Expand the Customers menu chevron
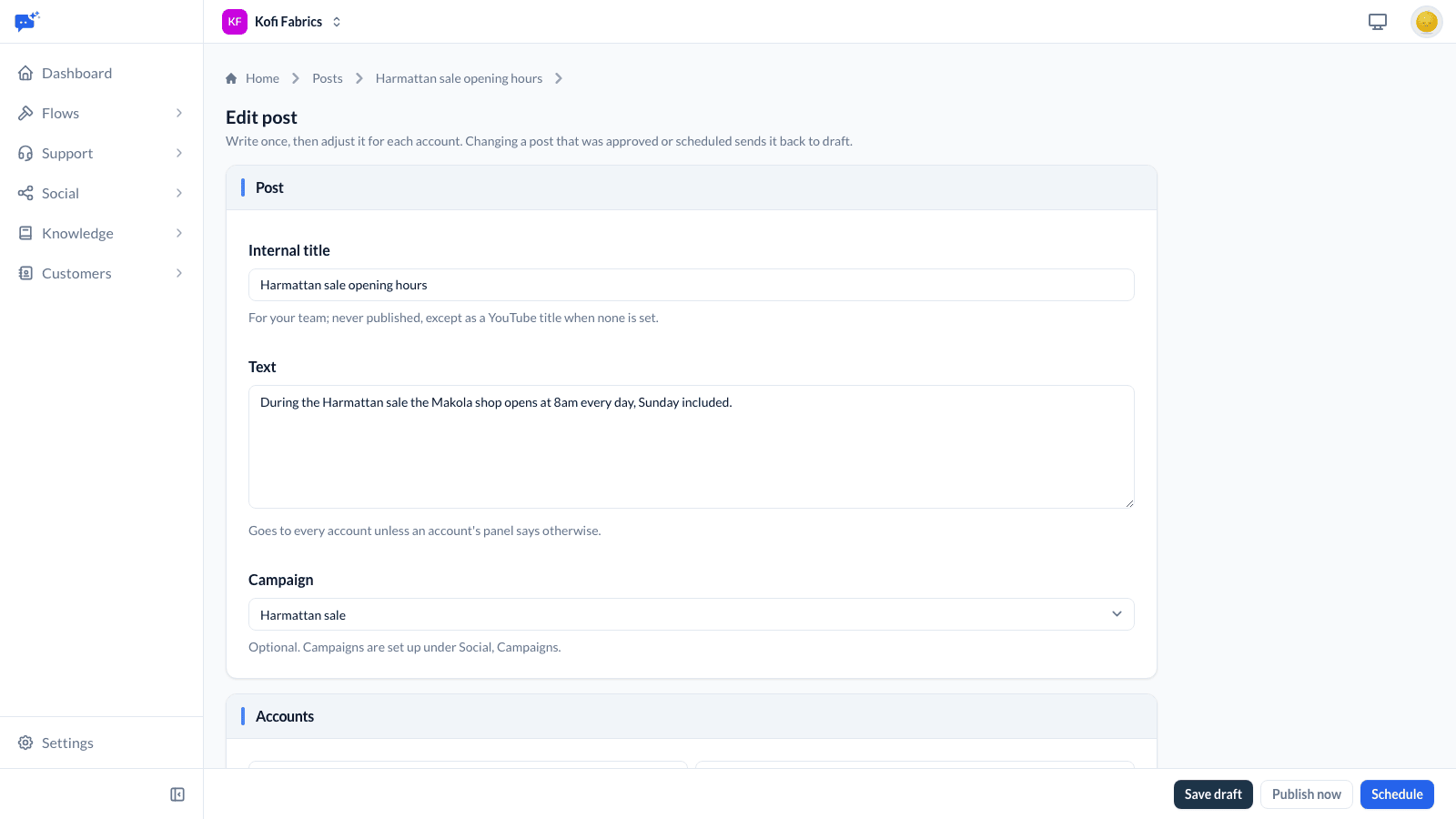 (x=179, y=273)
